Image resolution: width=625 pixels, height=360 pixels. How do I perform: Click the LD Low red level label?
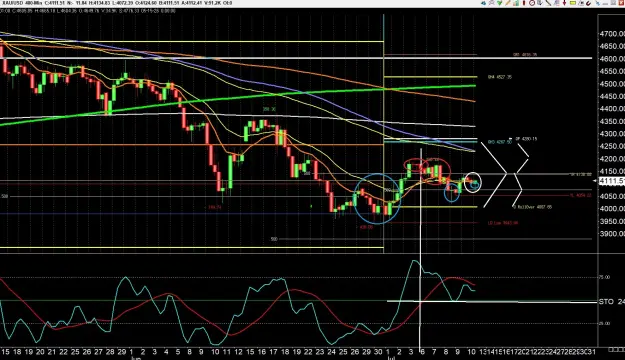(x=503, y=223)
